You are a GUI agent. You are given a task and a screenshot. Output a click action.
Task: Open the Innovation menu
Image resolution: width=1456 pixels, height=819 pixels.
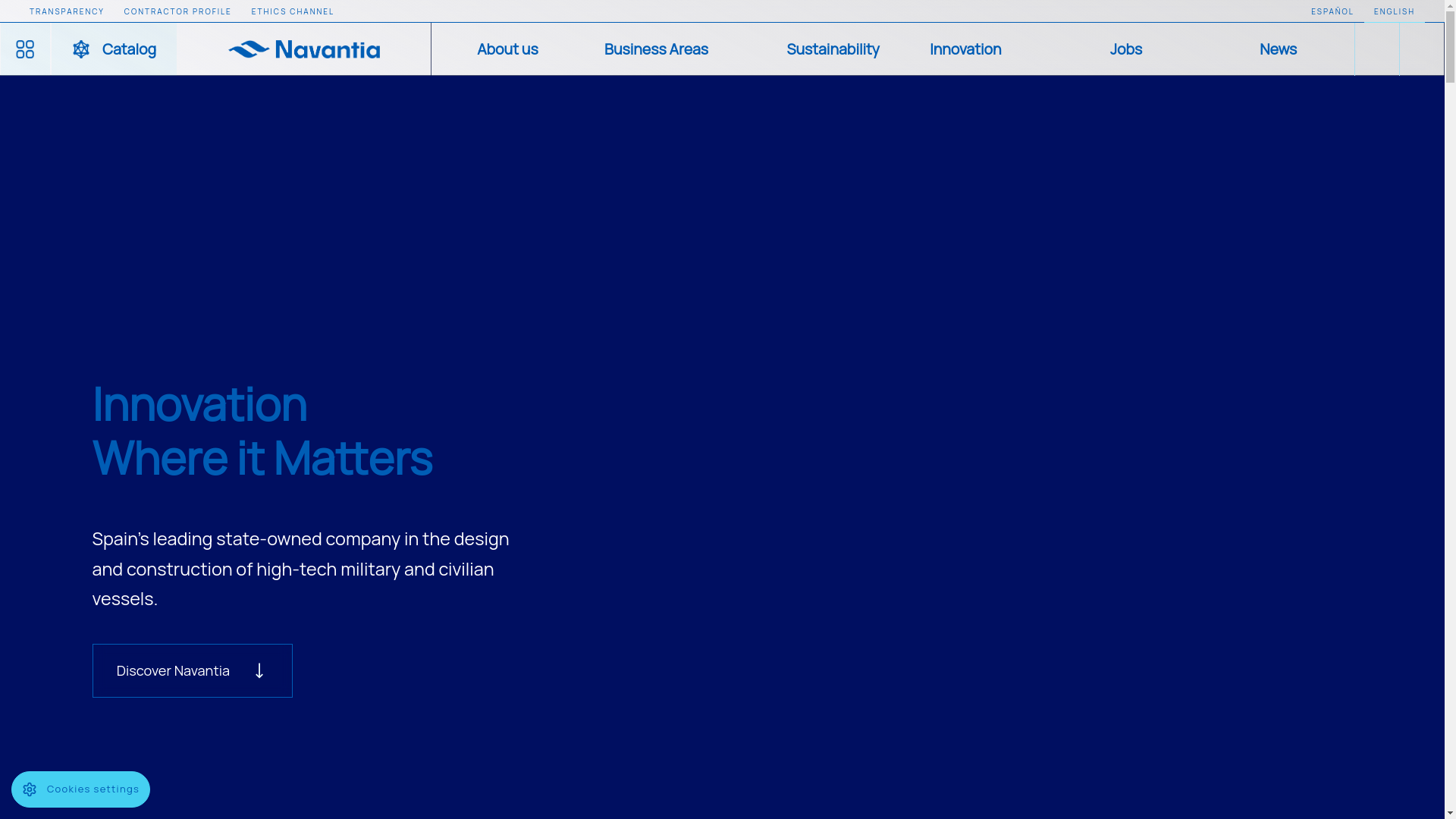pyautogui.click(x=965, y=49)
